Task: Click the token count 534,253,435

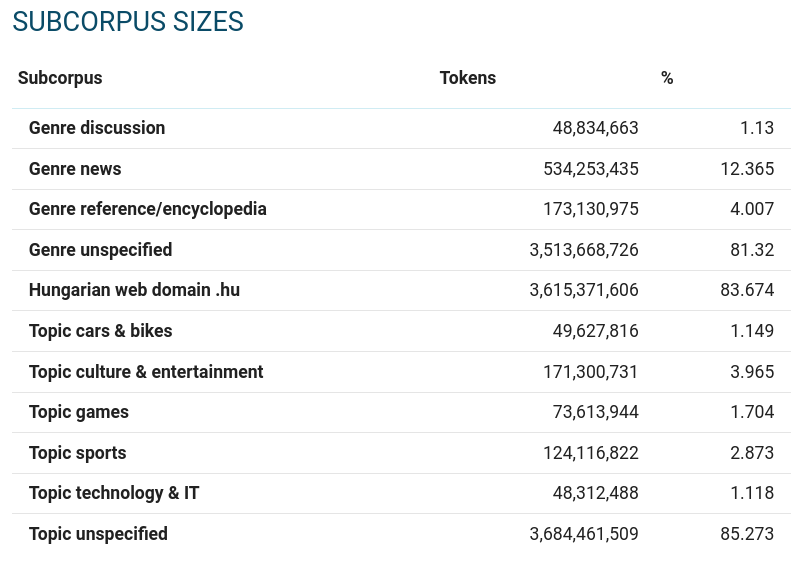Action: click(x=590, y=169)
